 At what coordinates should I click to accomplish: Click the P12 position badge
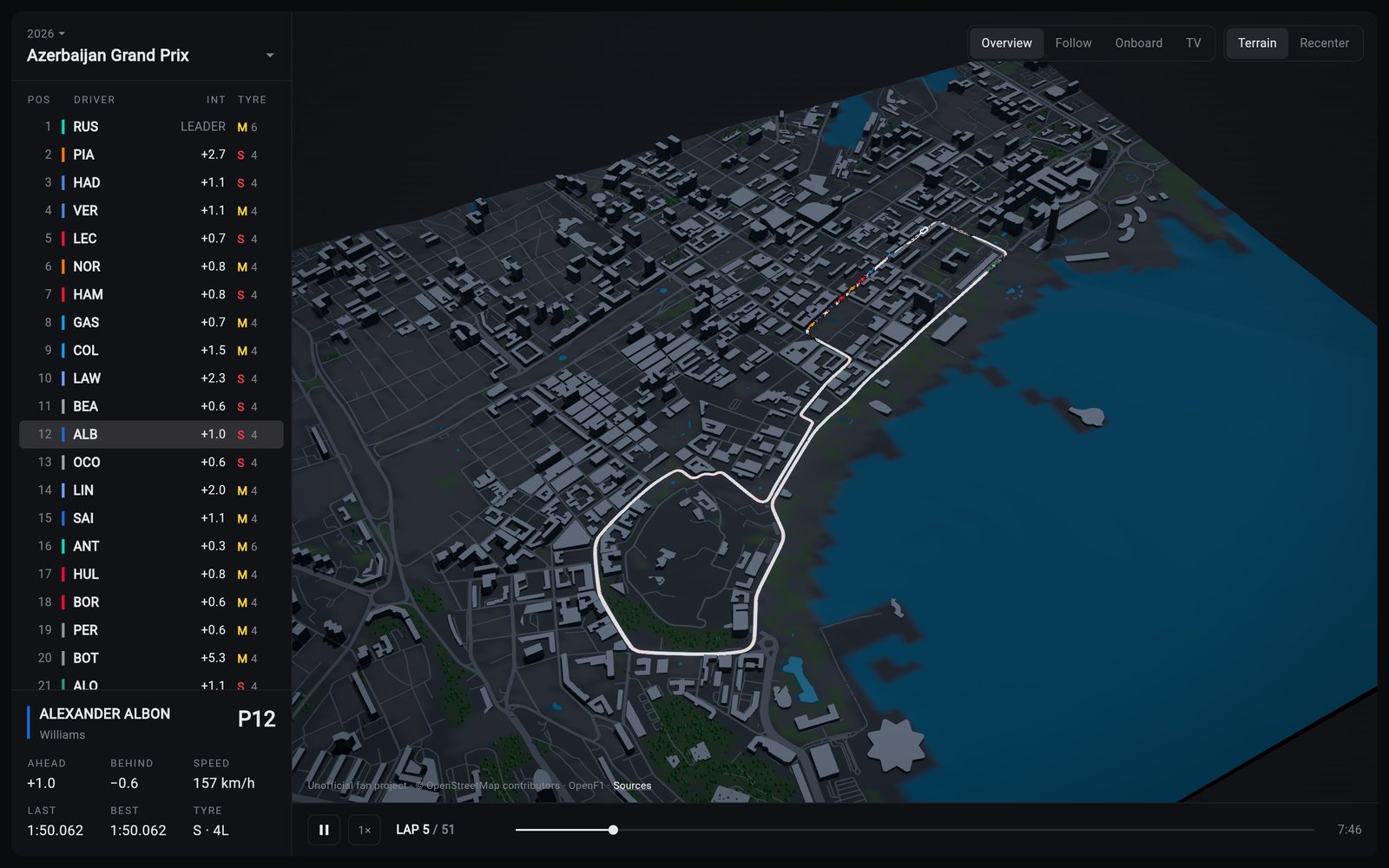(x=256, y=719)
